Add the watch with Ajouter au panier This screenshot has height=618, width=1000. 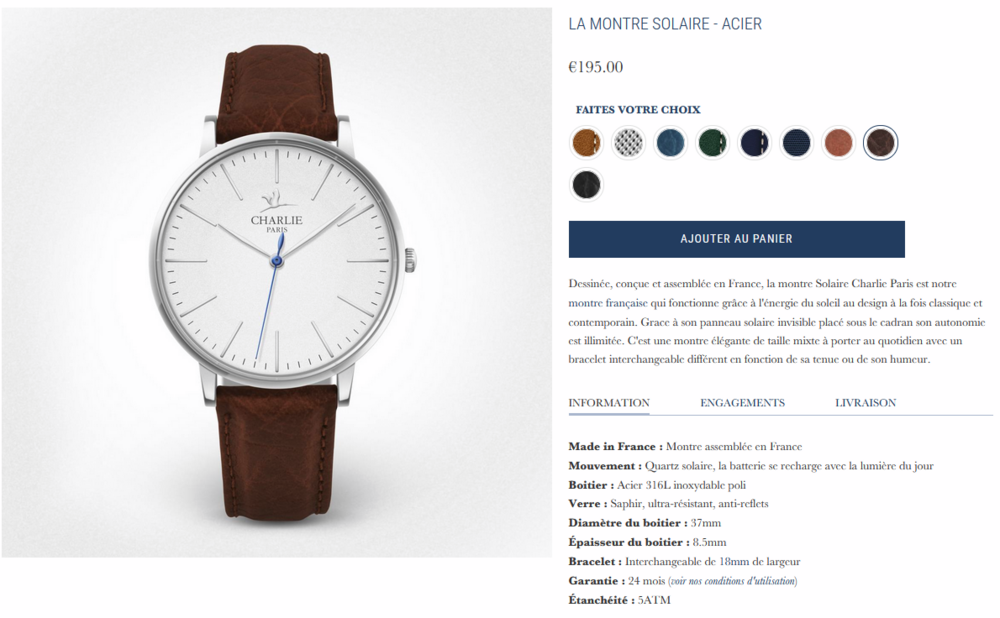pyautogui.click(x=737, y=239)
